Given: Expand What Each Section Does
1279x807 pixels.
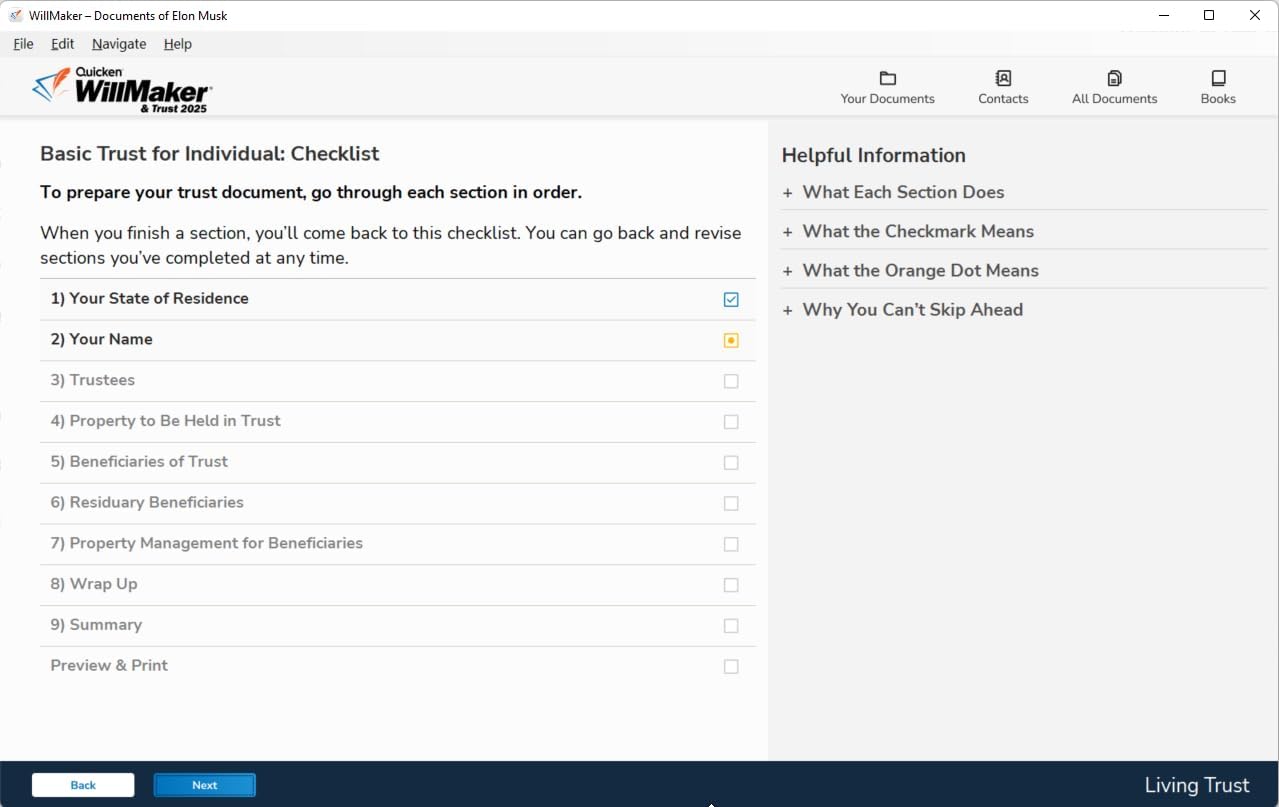Looking at the screenshot, I should point(902,192).
